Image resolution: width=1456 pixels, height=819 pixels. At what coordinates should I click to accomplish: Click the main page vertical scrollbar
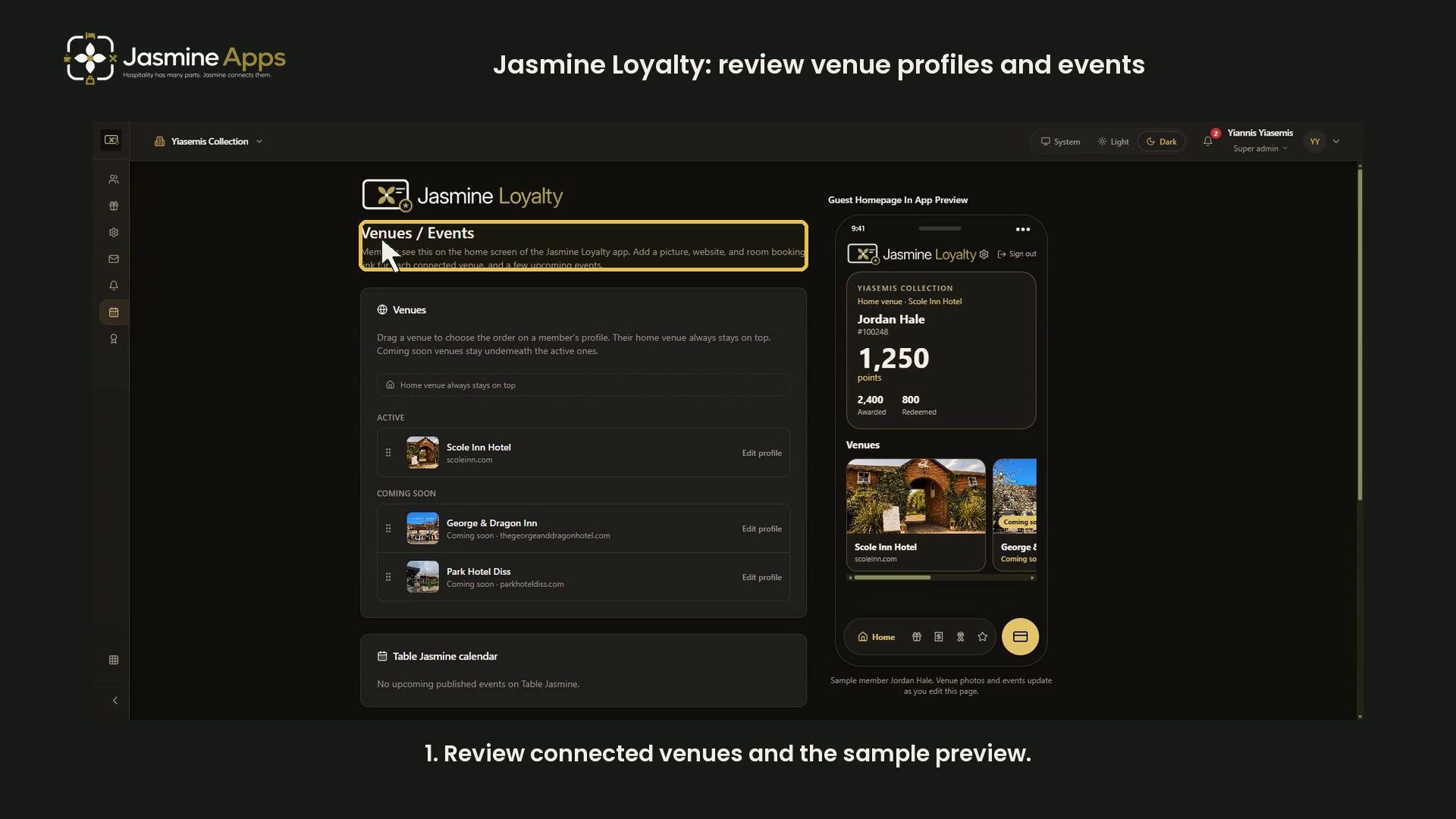click(1360, 334)
